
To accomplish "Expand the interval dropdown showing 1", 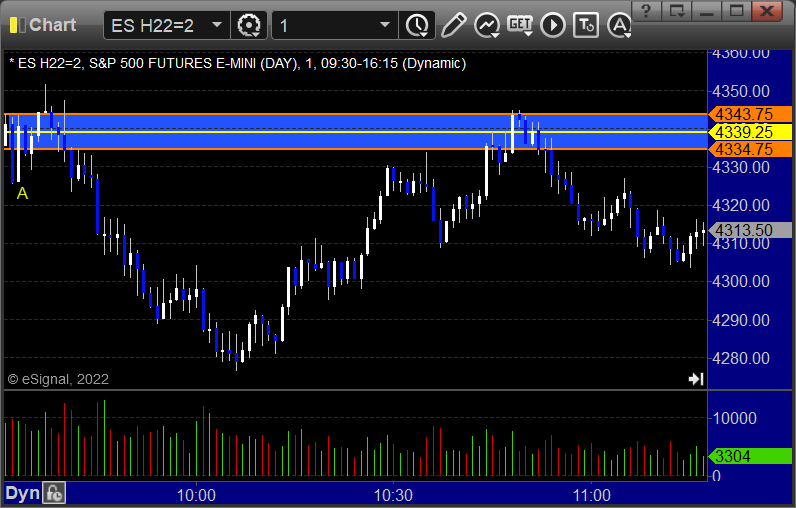I will tap(385, 24).
